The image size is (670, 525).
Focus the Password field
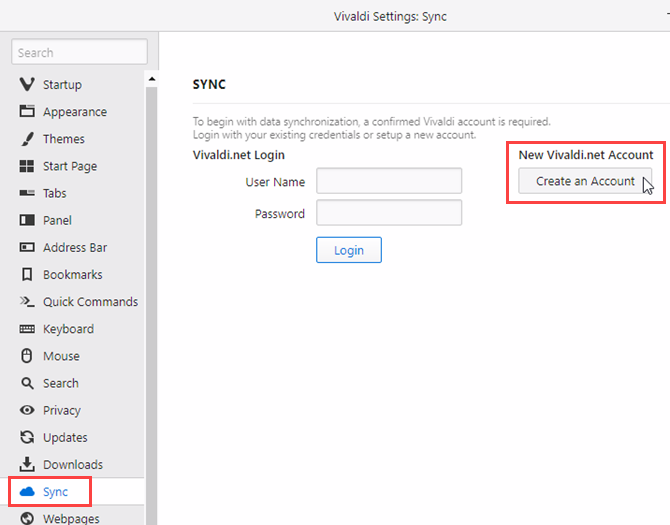click(389, 212)
